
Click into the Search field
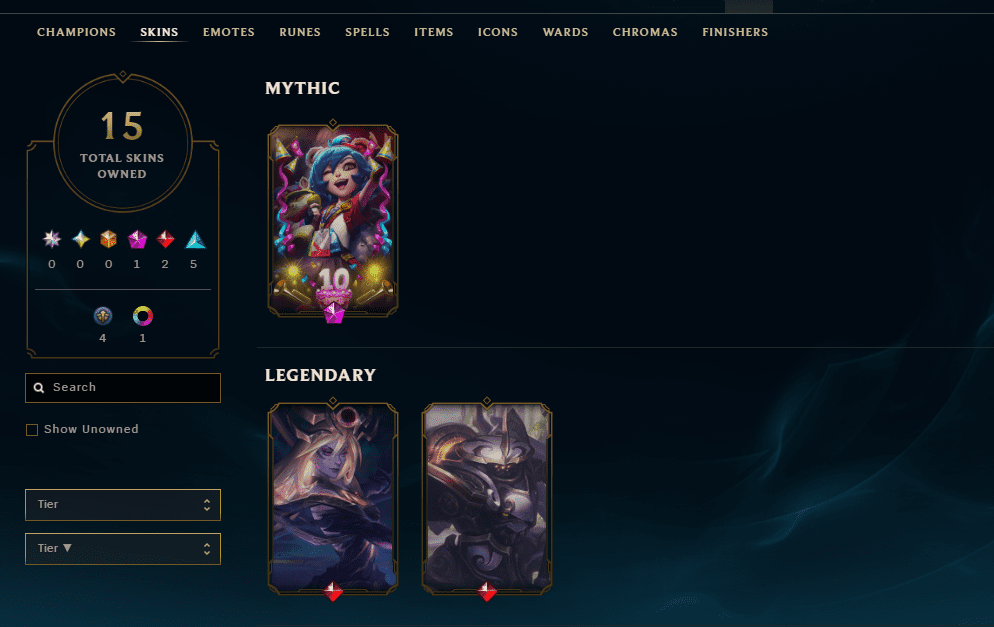click(x=123, y=388)
